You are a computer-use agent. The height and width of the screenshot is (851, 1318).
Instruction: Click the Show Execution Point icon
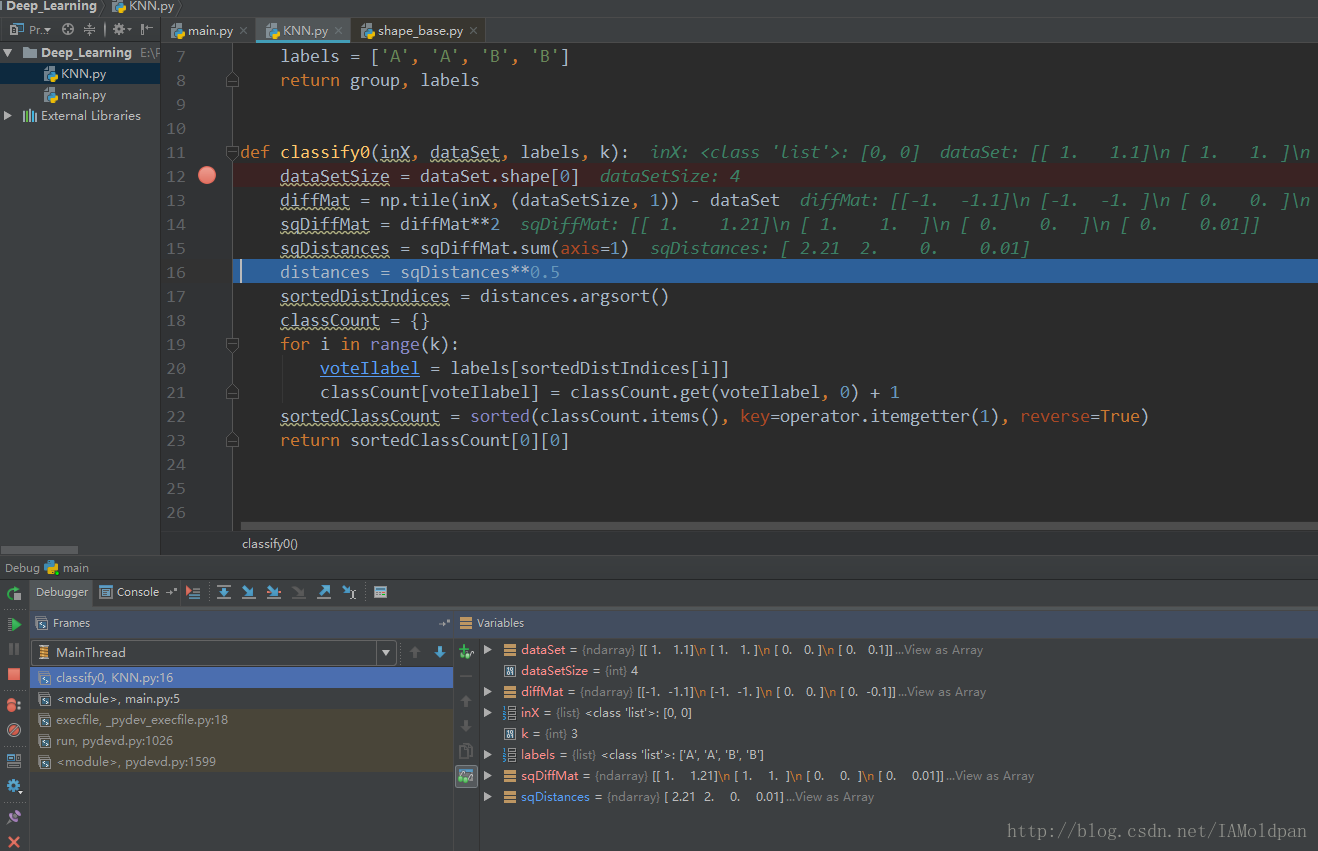[194, 593]
